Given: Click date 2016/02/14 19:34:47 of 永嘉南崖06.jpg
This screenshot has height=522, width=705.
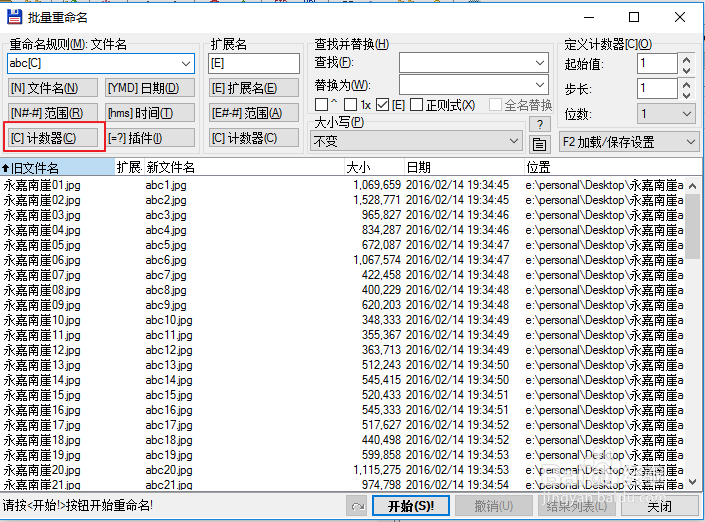Looking at the screenshot, I should 457,260.
